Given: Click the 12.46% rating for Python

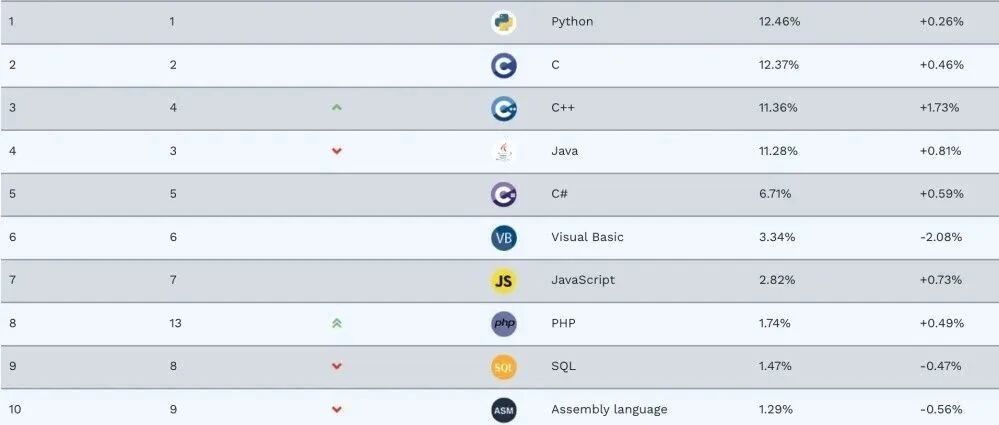Looking at the screenshot, I should click(x=779, y=22).
